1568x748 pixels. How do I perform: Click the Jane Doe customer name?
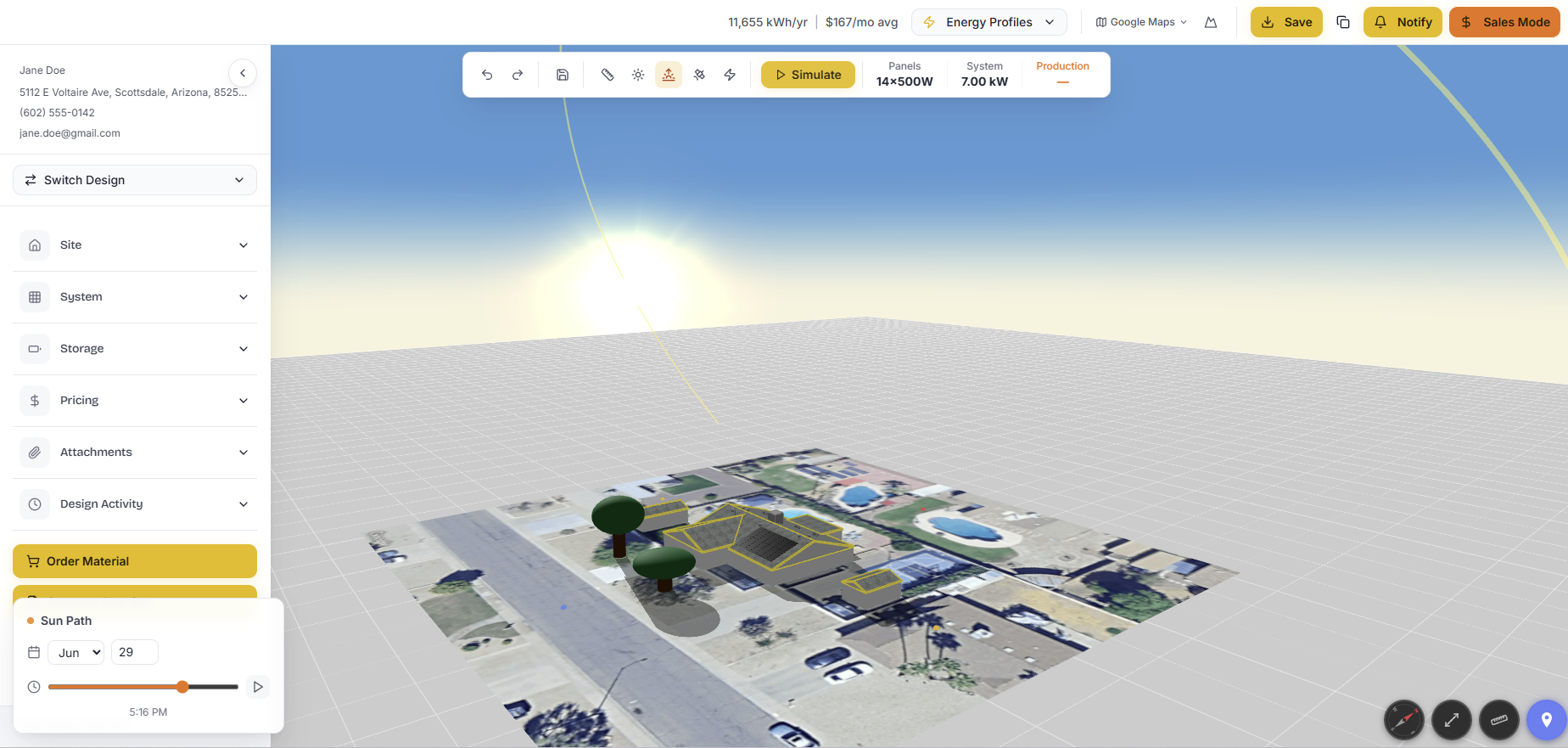coord(42,70)
